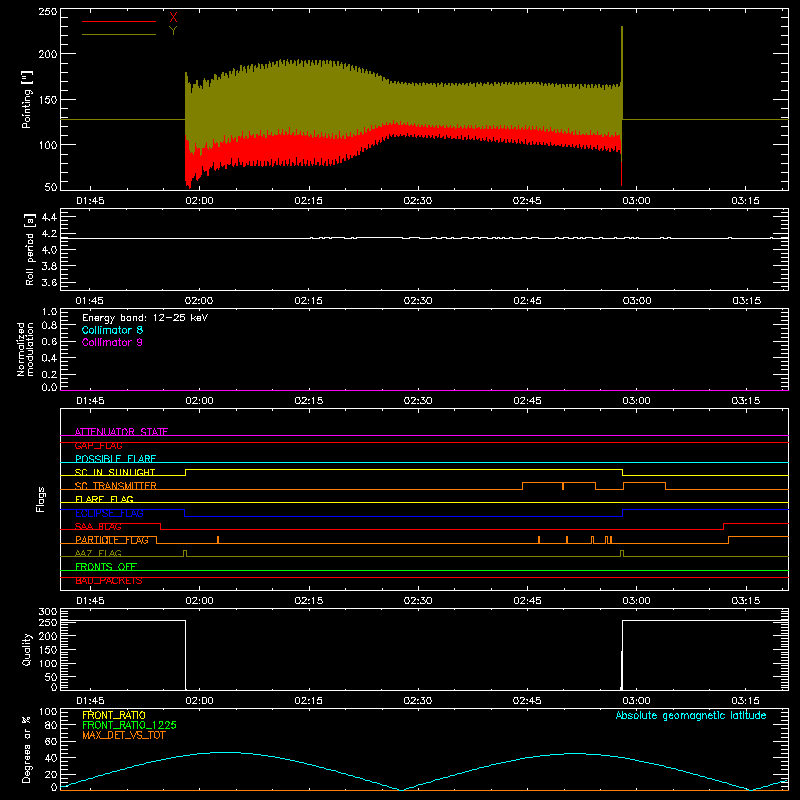This screenshot has width=800, height=800.
Task: Click the 01:45 time label under Quality plot
Action: [90, 701]
